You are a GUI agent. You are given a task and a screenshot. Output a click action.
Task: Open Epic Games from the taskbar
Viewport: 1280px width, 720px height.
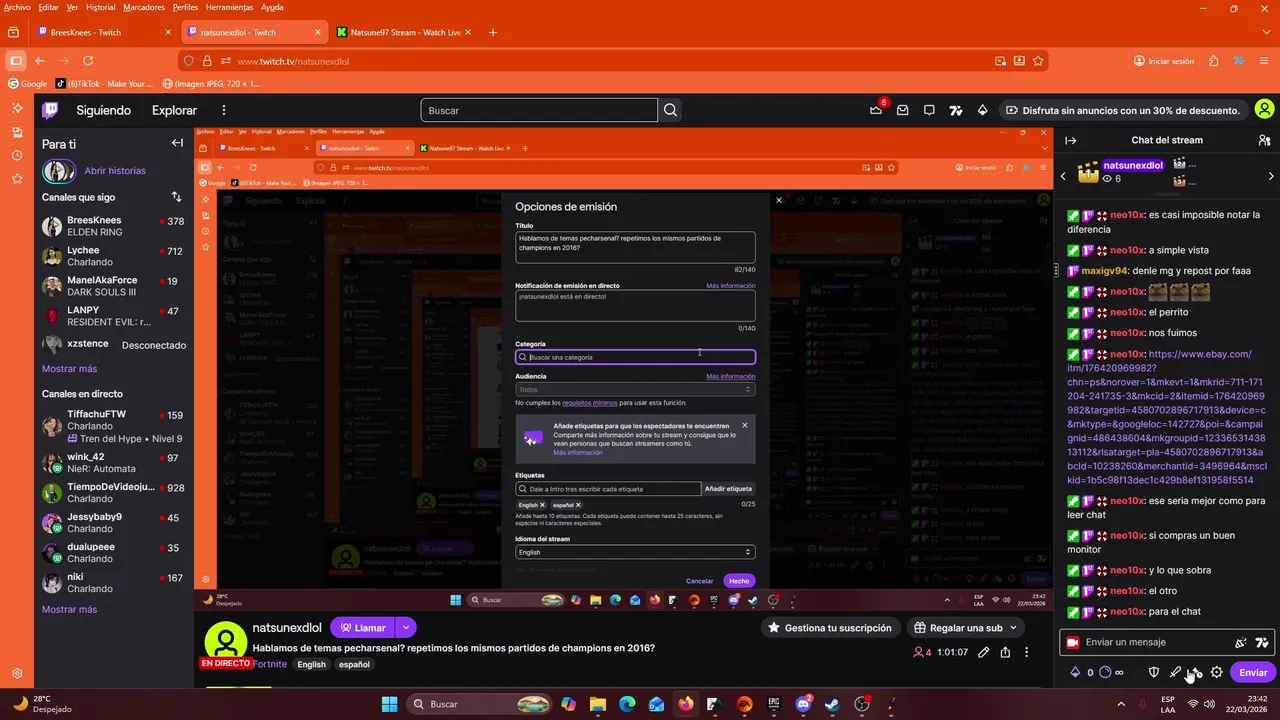(773, 704)
